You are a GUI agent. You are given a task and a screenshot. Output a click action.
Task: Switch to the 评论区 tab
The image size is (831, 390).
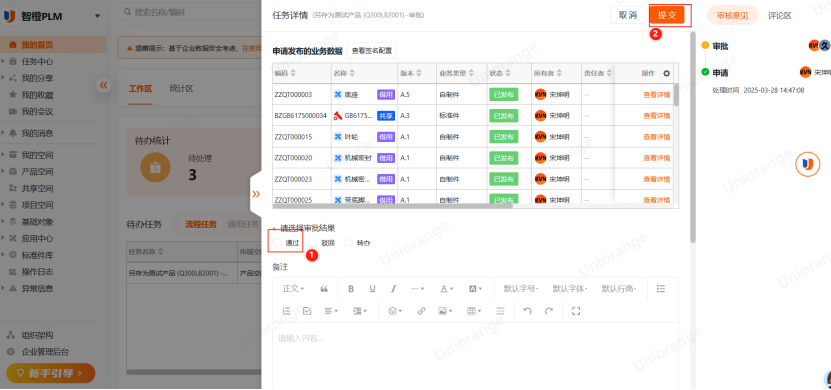point(780,15)
